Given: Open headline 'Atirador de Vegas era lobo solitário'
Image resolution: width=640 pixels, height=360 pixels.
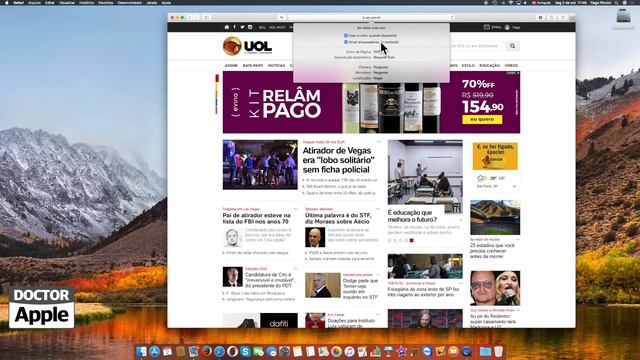Looking at the screenshot, I should (x=338, y=160).
